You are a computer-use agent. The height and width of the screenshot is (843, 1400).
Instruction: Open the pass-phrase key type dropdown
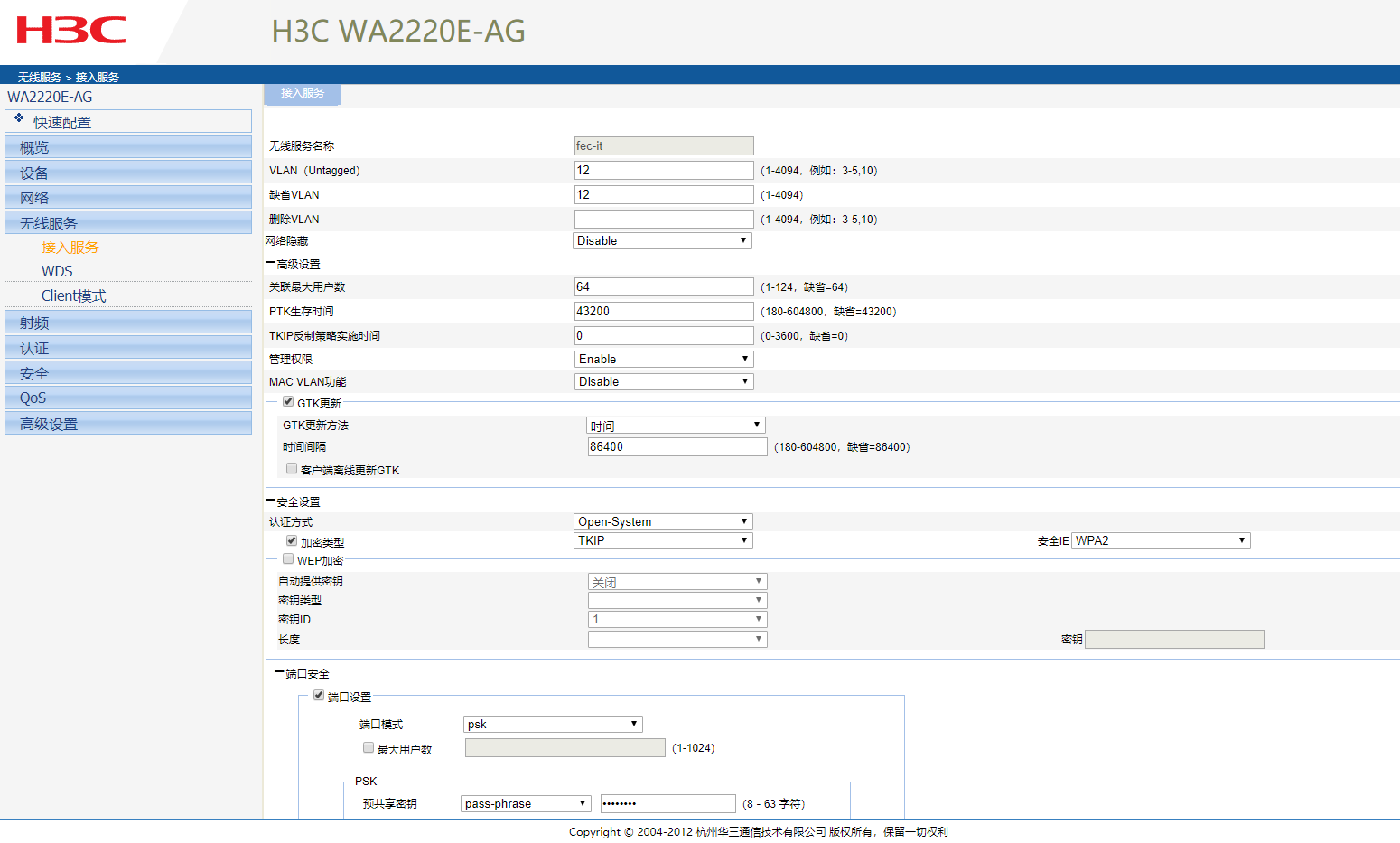tap(527, 803)
